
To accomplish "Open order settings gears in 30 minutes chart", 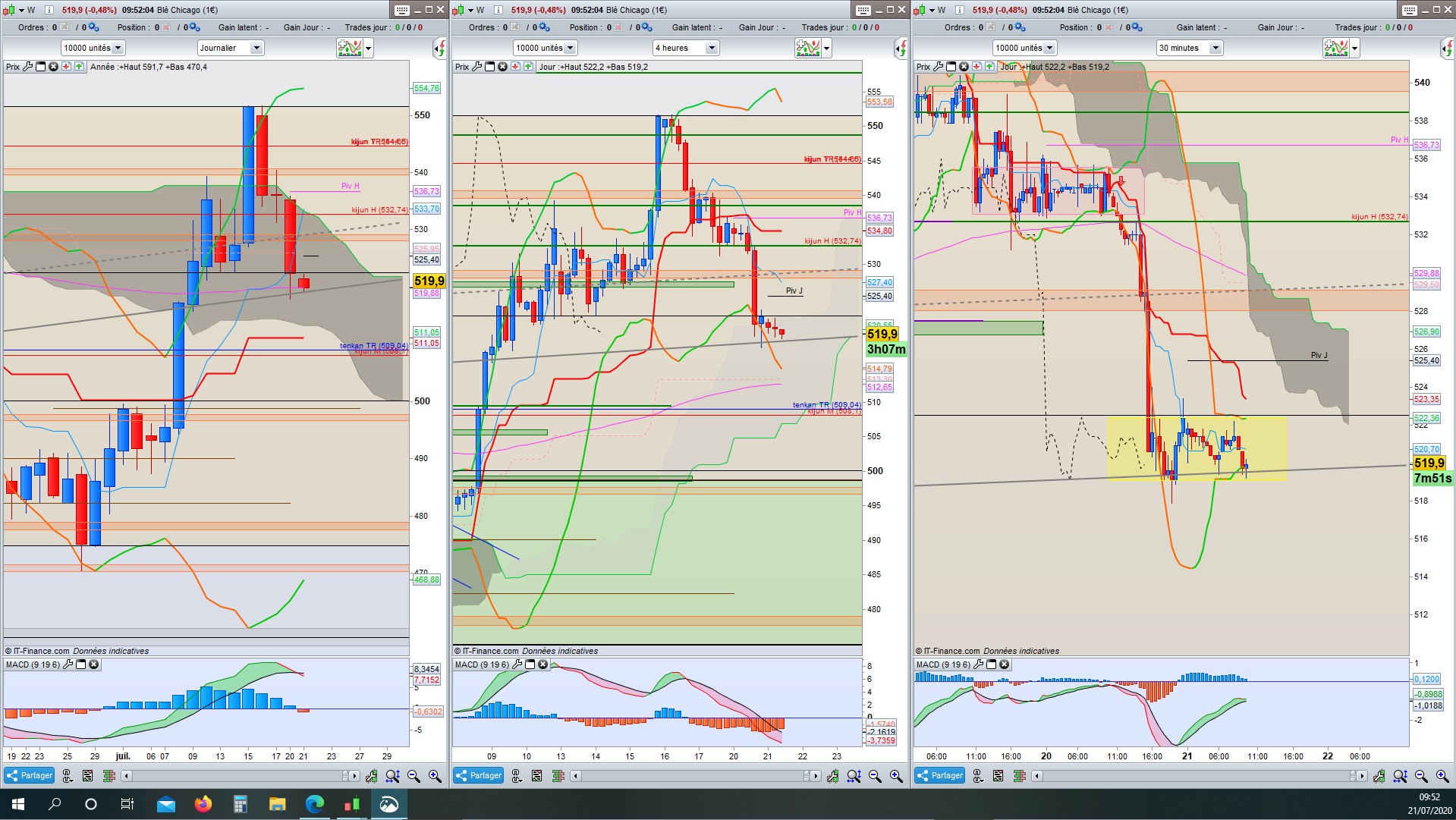I will (1020, 27).
